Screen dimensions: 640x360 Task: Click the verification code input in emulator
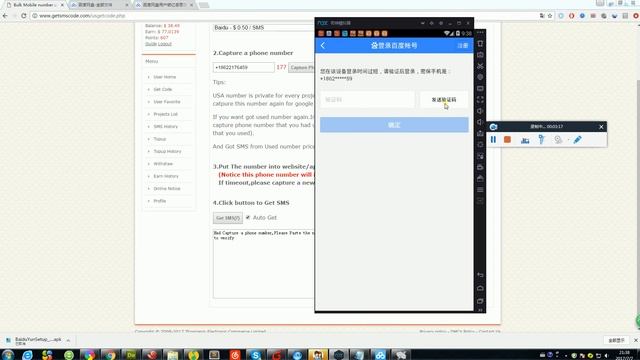[x=367, y=100]
